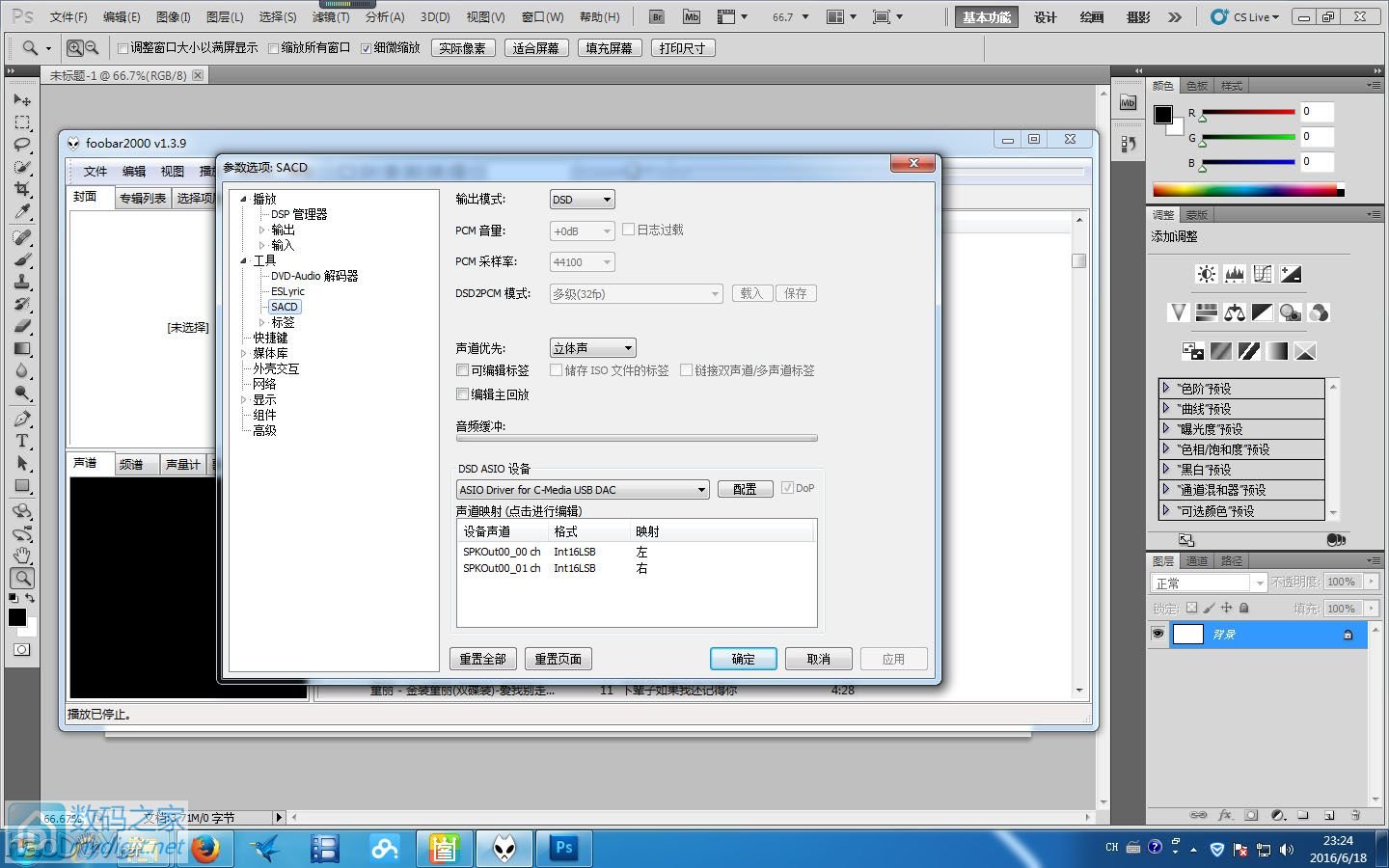Open the ASIO Driver device dropdown
Image resolution: width=1389 pixels, height=868 pixels.
click(x=583, y=490)
